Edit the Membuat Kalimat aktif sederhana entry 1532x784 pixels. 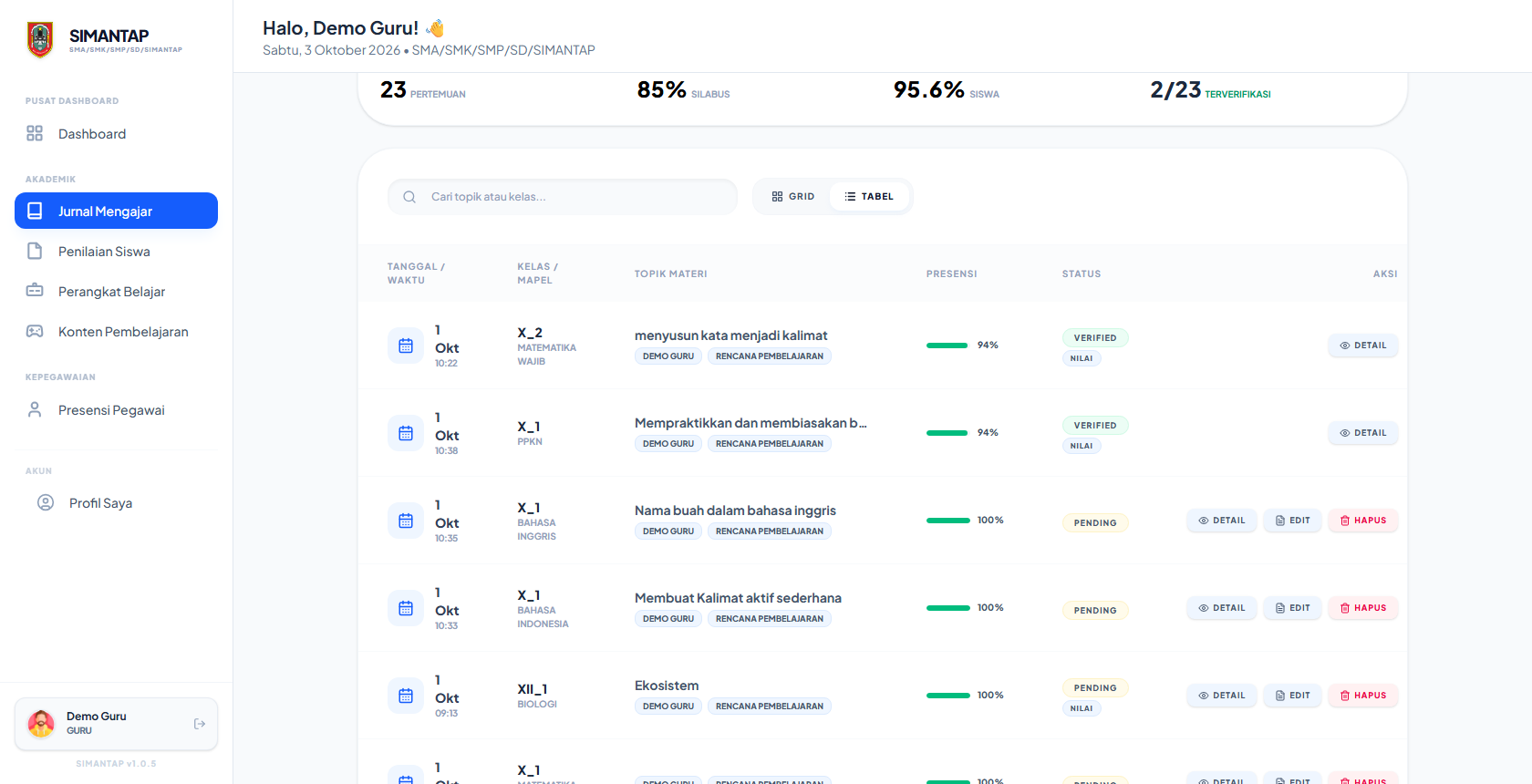1292,608
